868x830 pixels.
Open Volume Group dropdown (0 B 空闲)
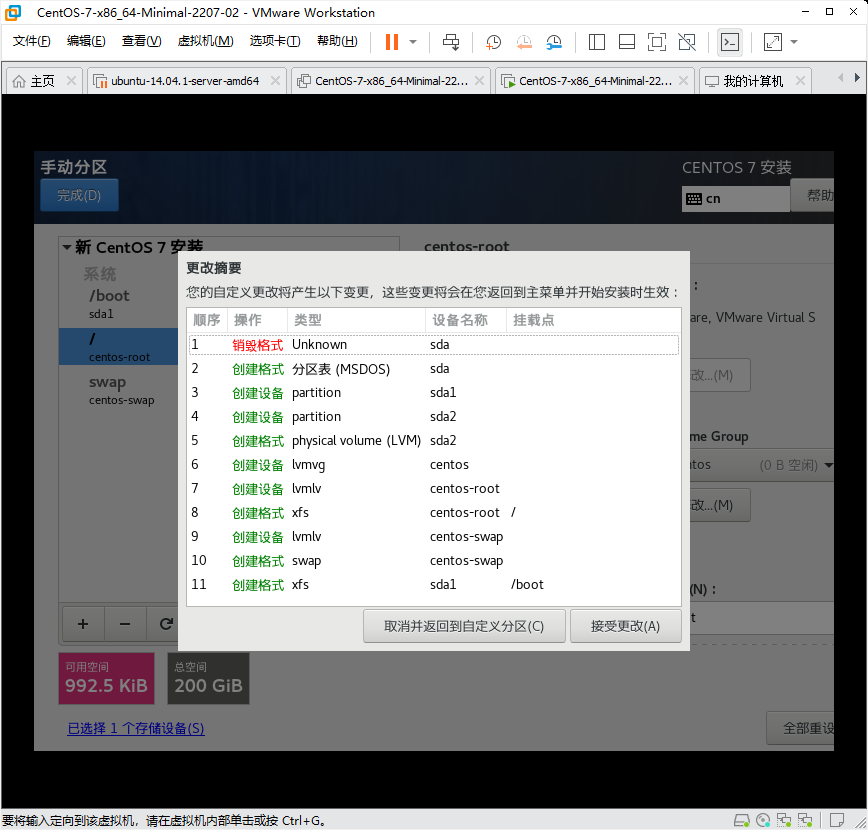tap(761, 465)
